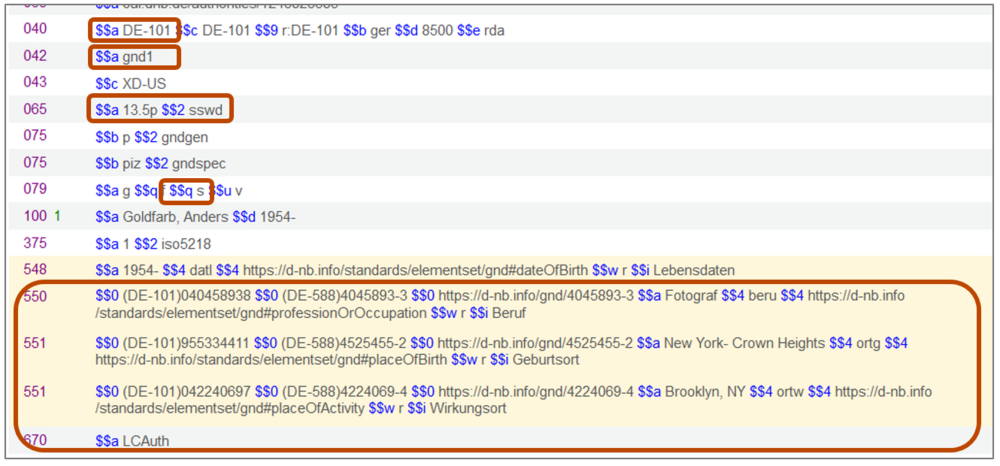Viewport: 1000px width, 466px height.
Task: Select the $$q s subfield in field 079
Action: coord(187,191)
